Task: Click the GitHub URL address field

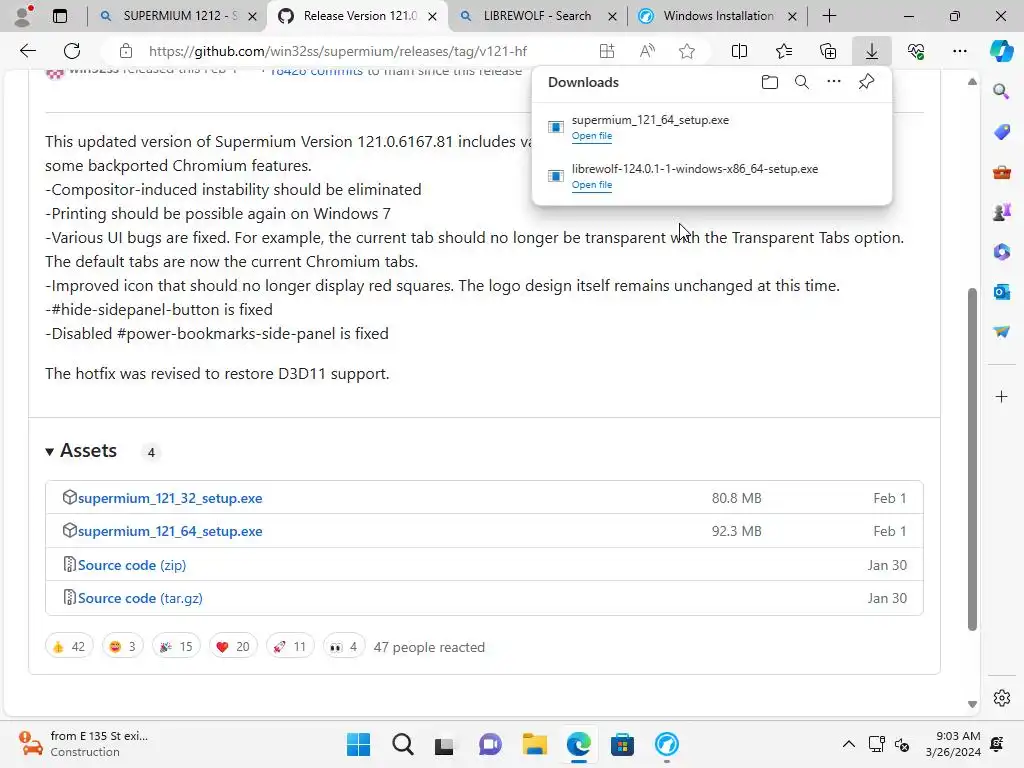Action: point(338,51)
